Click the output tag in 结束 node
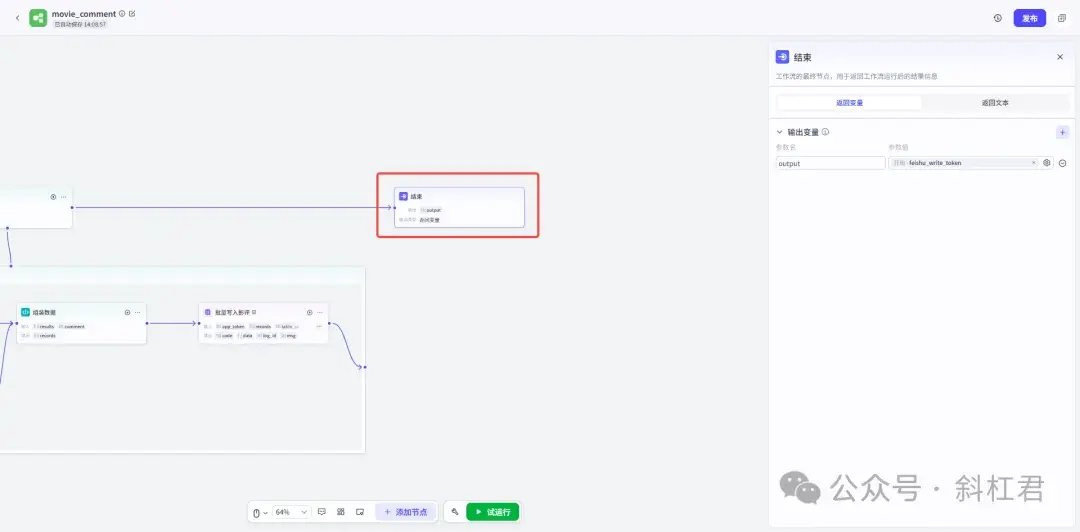Screen dimensions: 1080x532 coord(431,210)
